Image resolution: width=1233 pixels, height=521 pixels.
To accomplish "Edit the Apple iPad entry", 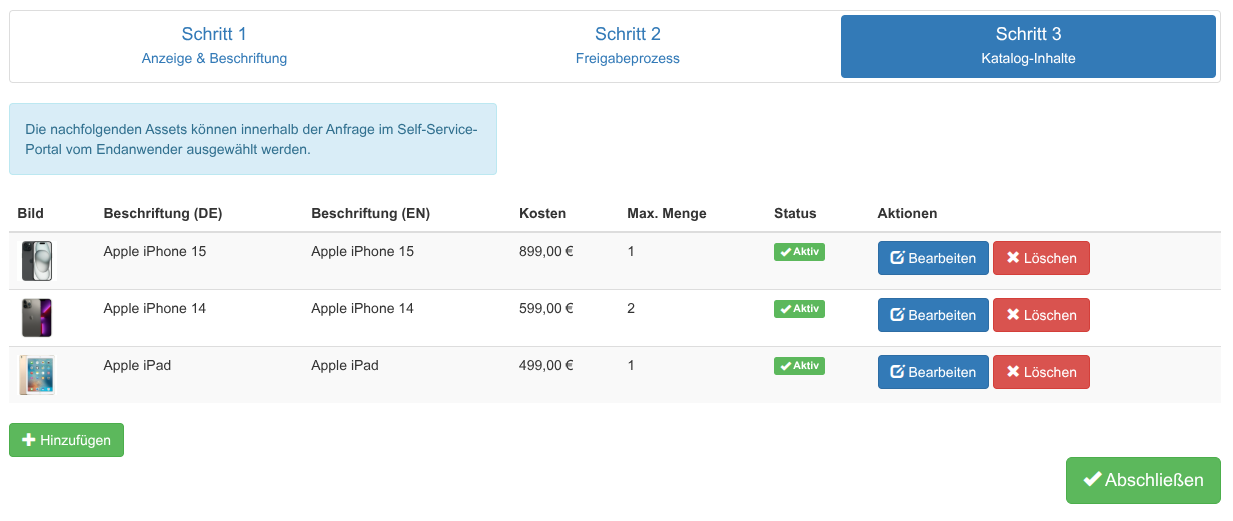I will [x=933, y=372].
